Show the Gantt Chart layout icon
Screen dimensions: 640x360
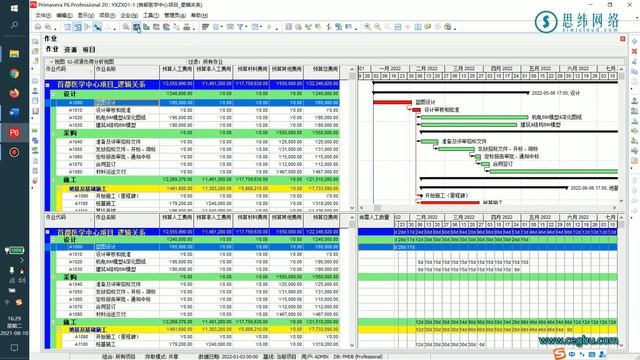pyautogui.click(x=77, y=27)
